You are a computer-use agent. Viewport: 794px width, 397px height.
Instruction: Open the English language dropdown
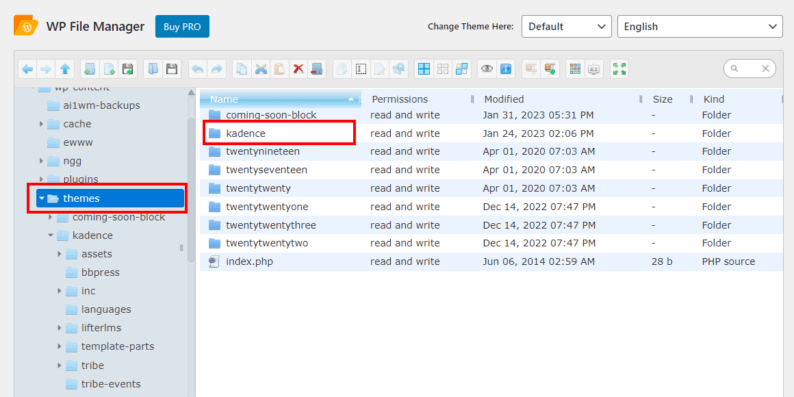[700, 26]
